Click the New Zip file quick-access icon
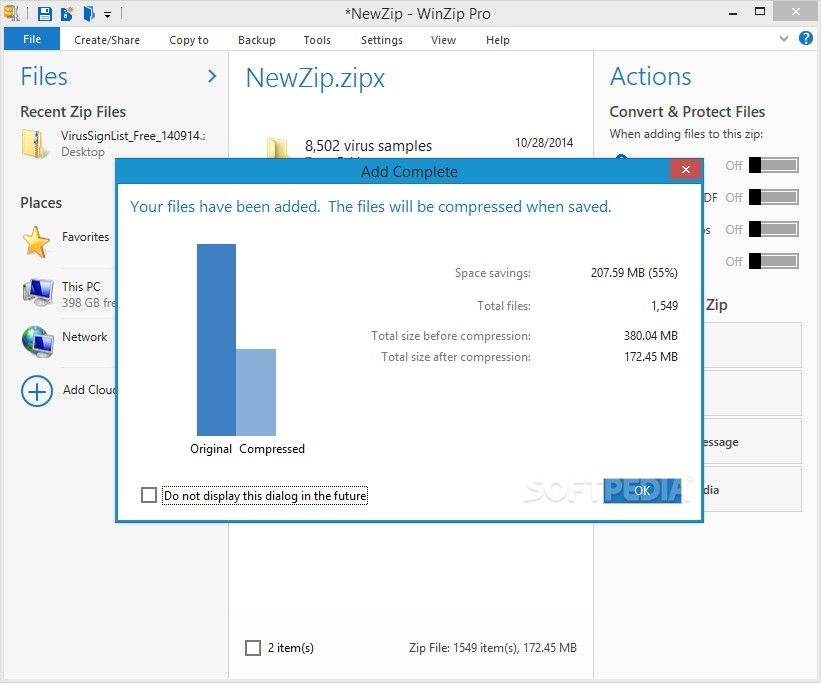 (x=66, y=14)
